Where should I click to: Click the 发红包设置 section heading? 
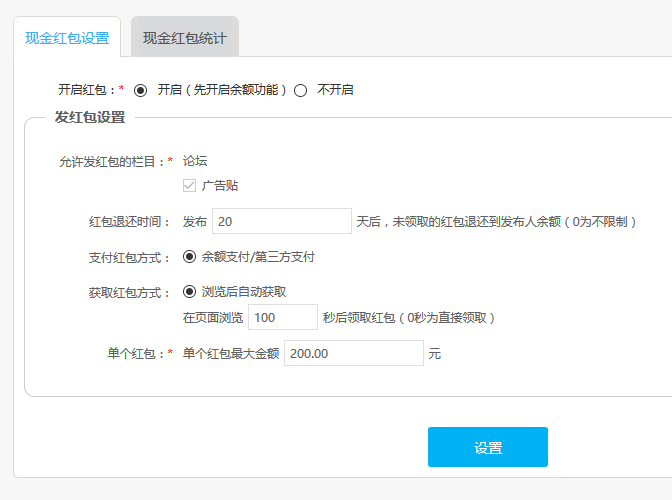90,117
